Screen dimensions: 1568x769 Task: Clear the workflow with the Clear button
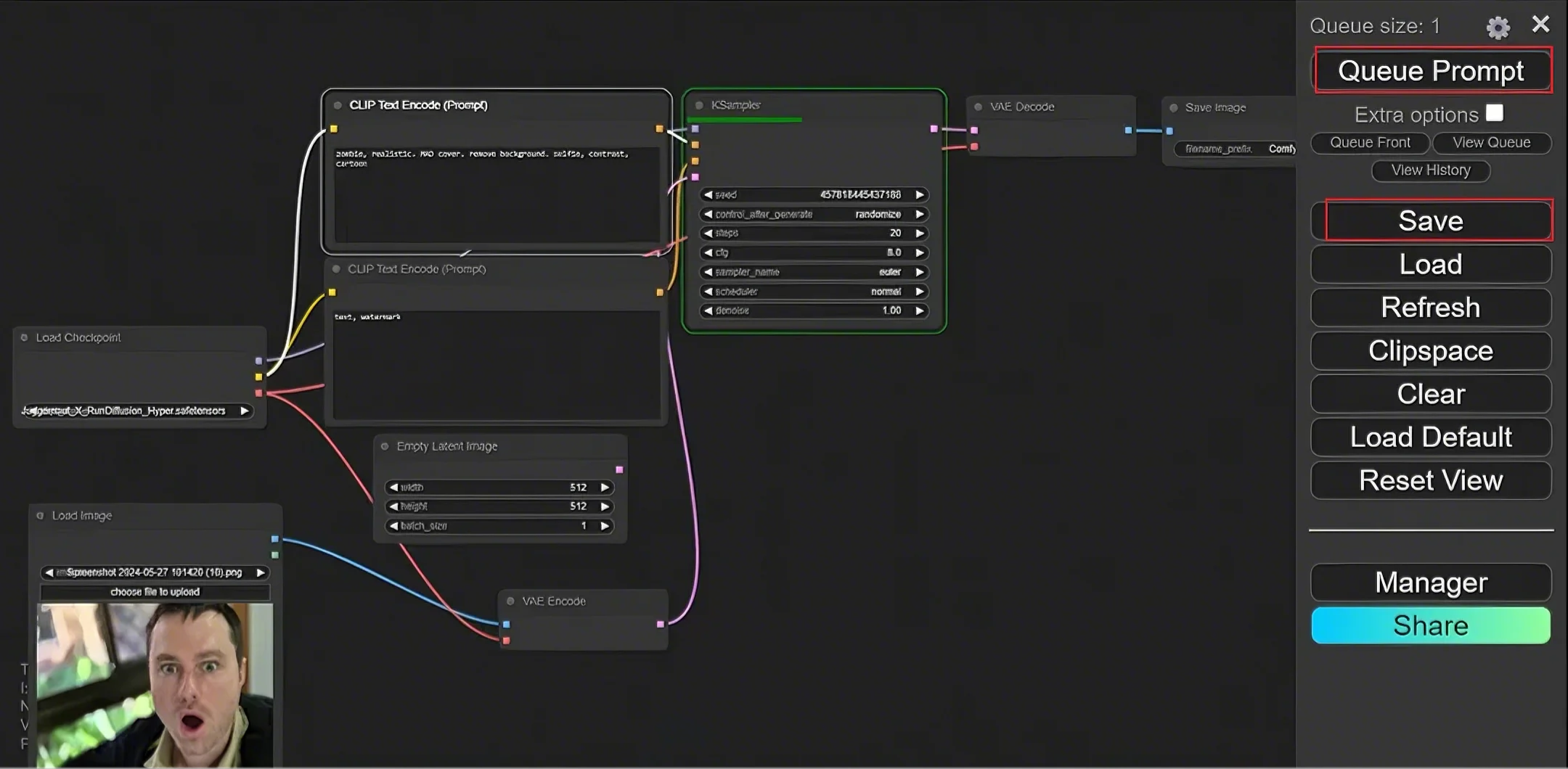click(1432, 394)
